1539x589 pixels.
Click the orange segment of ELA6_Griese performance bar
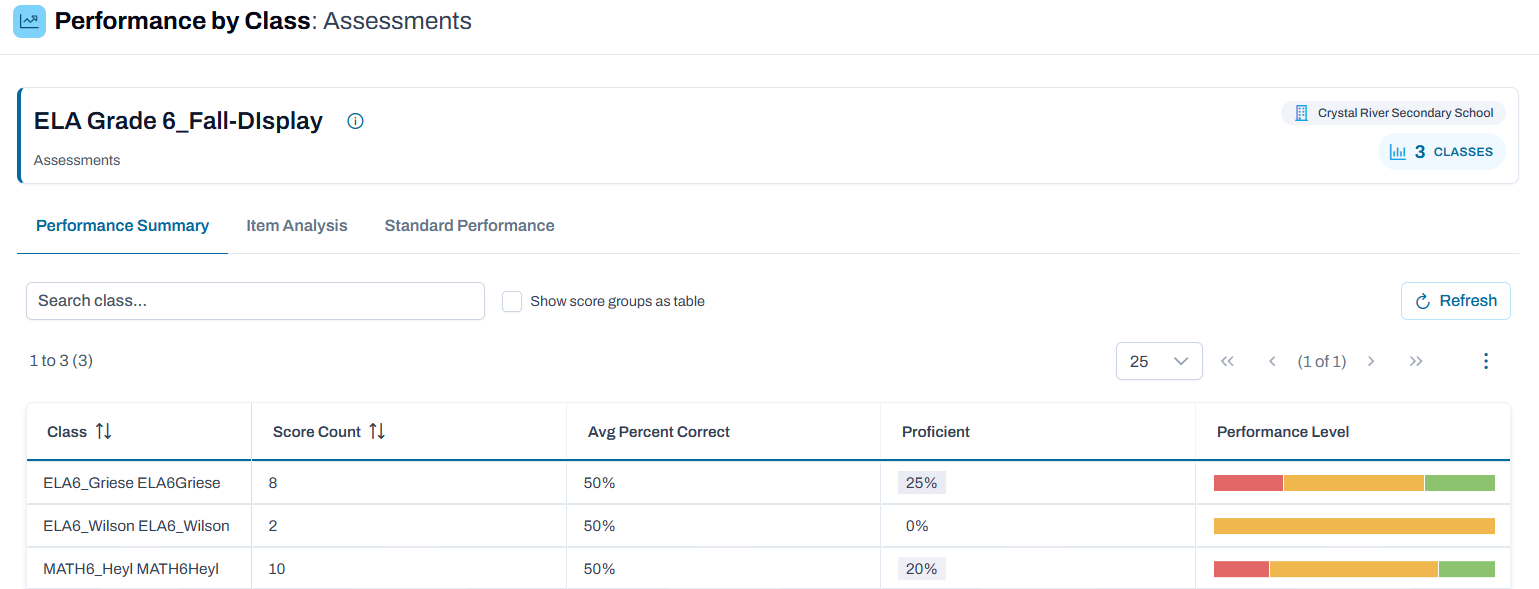pyautogui.click(x=1354, y=483)
